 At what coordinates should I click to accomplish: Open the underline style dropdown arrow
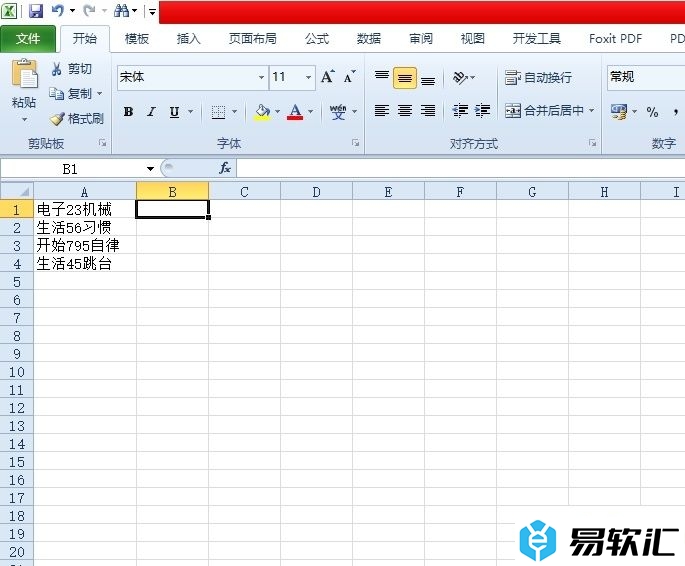(x=190, y=112)
